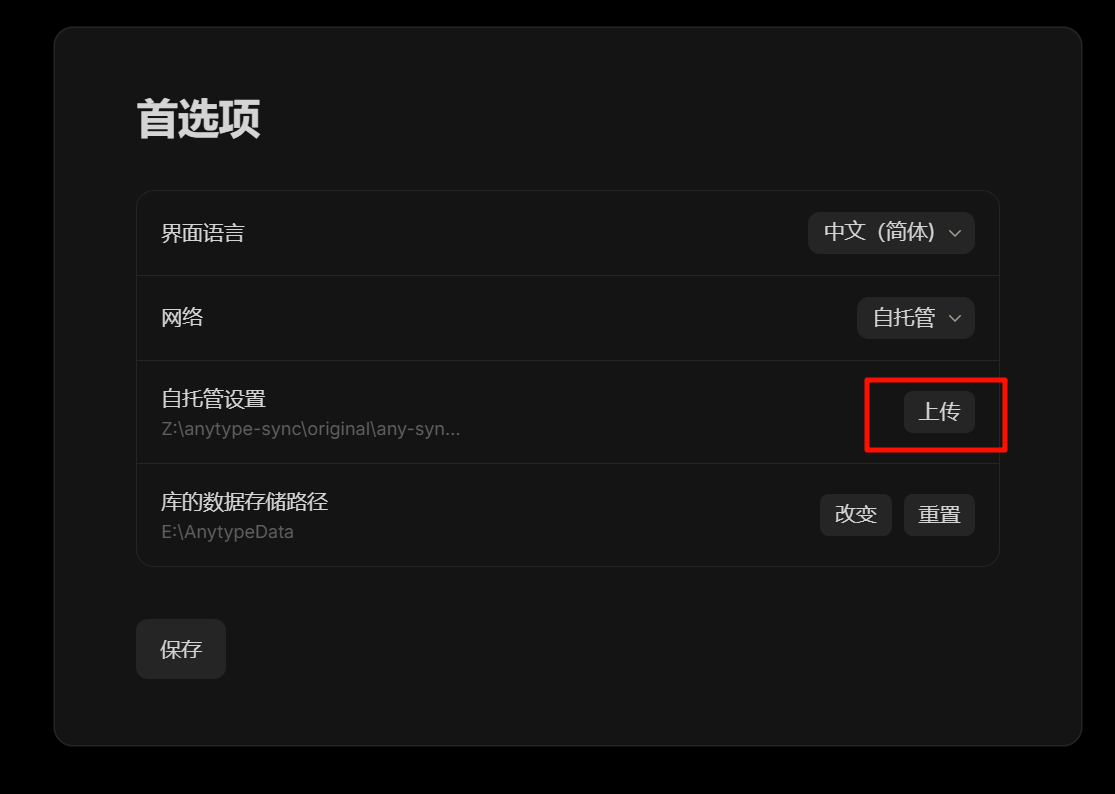Select the 中文 (简体) text in the language selector
The image size is (1115, 794).
pyautogui.click(x=880, y=232)
